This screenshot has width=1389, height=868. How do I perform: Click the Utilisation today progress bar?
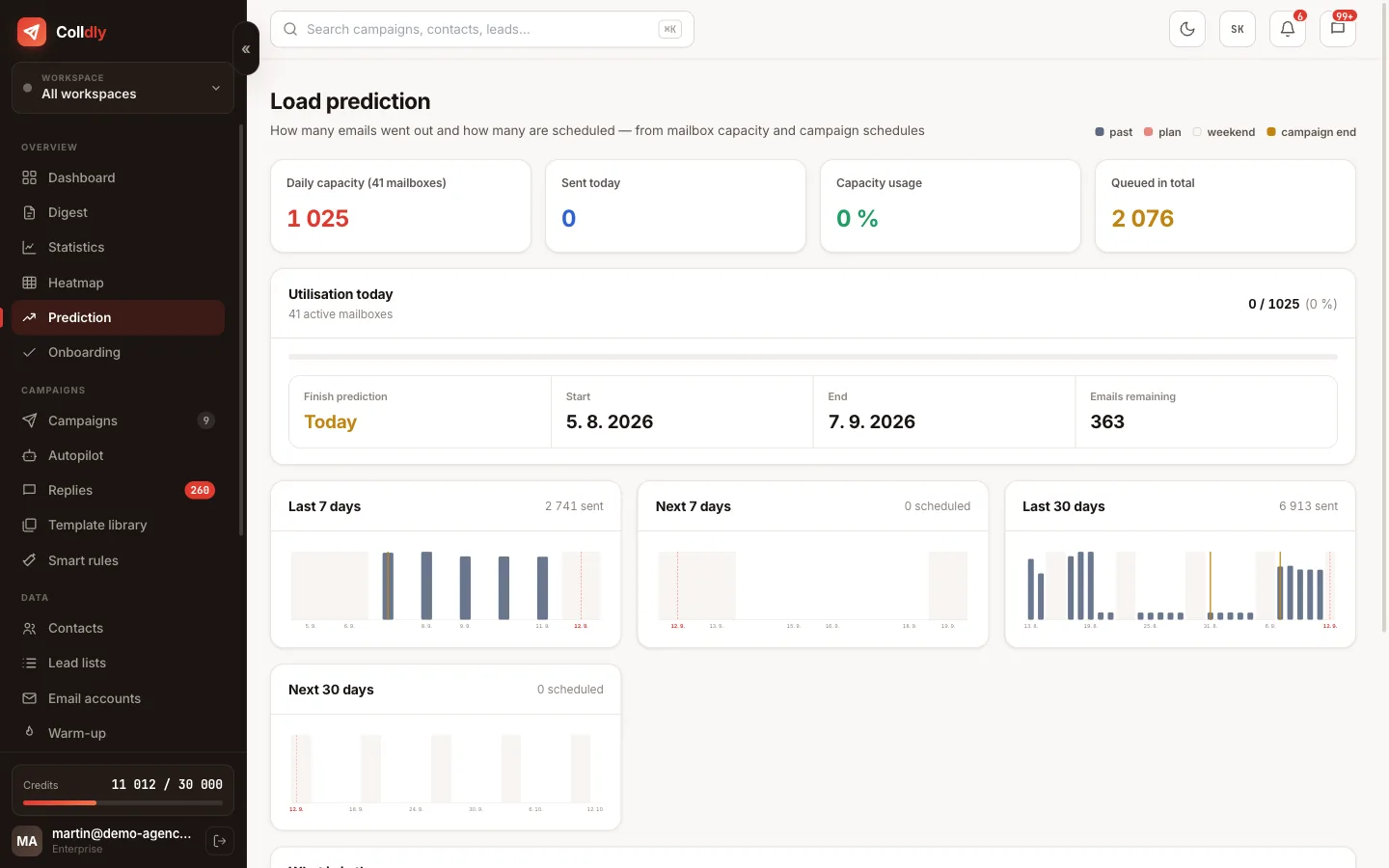813,357
